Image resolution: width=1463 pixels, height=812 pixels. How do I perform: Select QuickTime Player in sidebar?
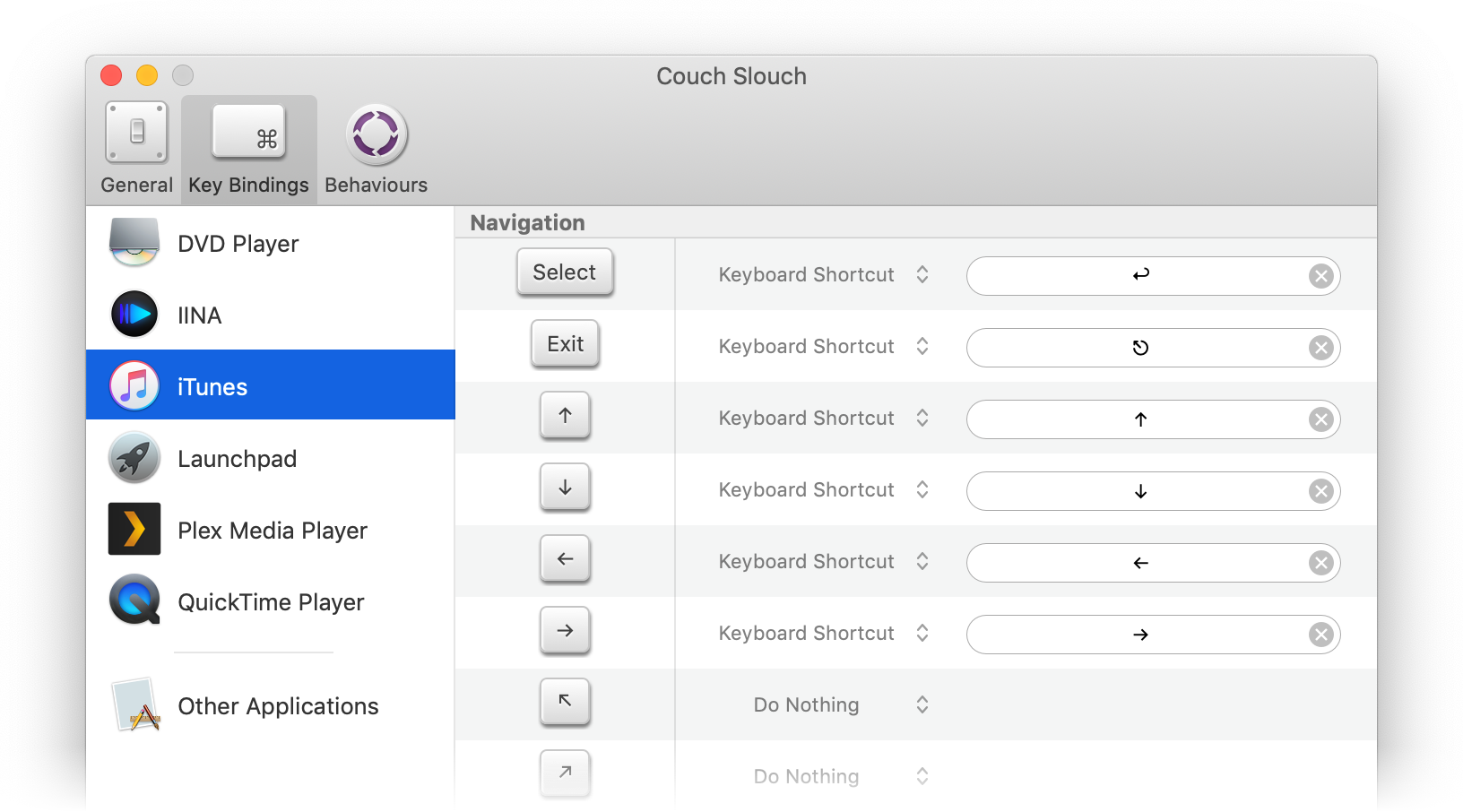click(271, 602)
